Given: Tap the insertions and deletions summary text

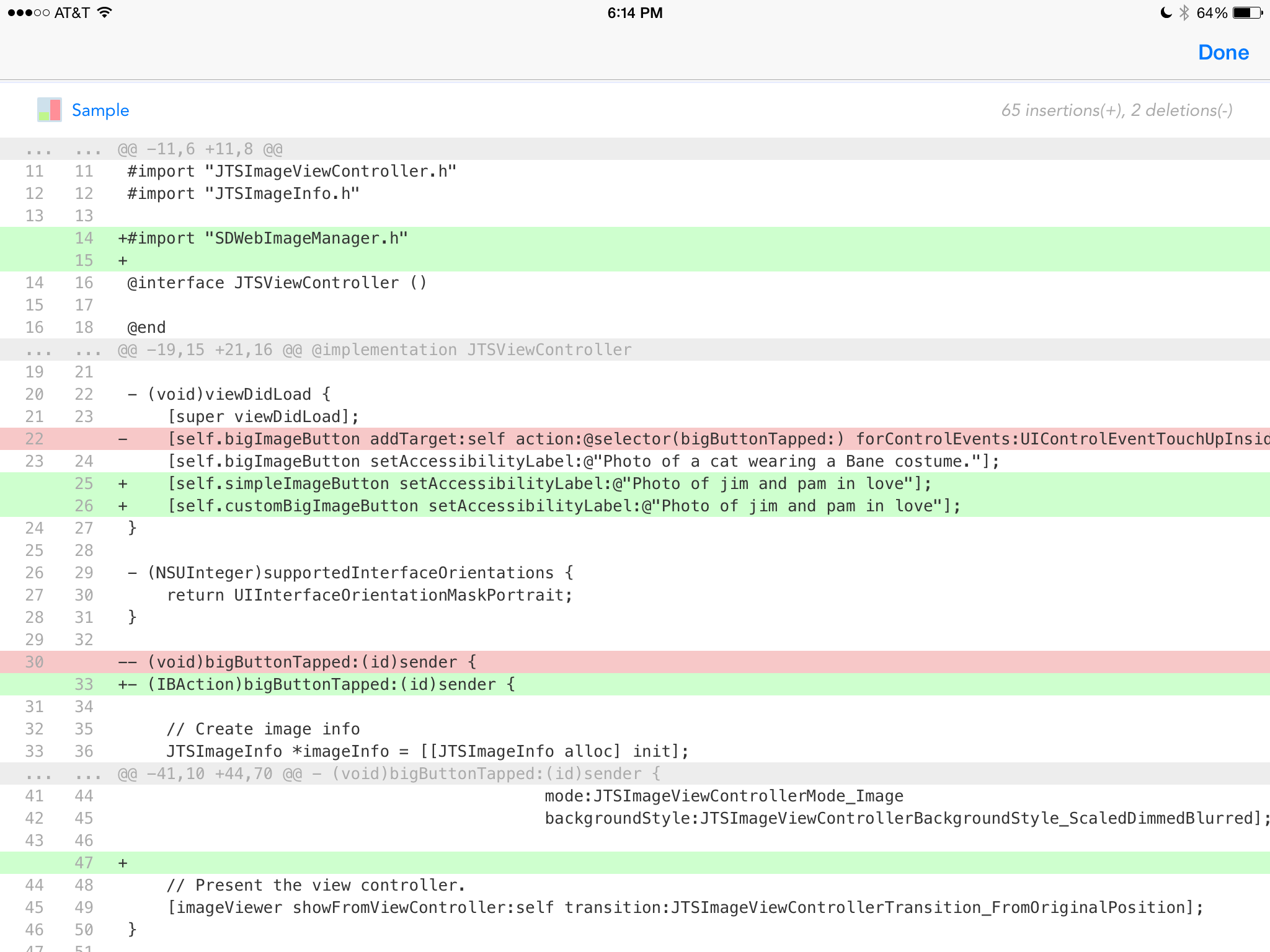Looking at the screenshot, I should click(x=1116, y=110).
